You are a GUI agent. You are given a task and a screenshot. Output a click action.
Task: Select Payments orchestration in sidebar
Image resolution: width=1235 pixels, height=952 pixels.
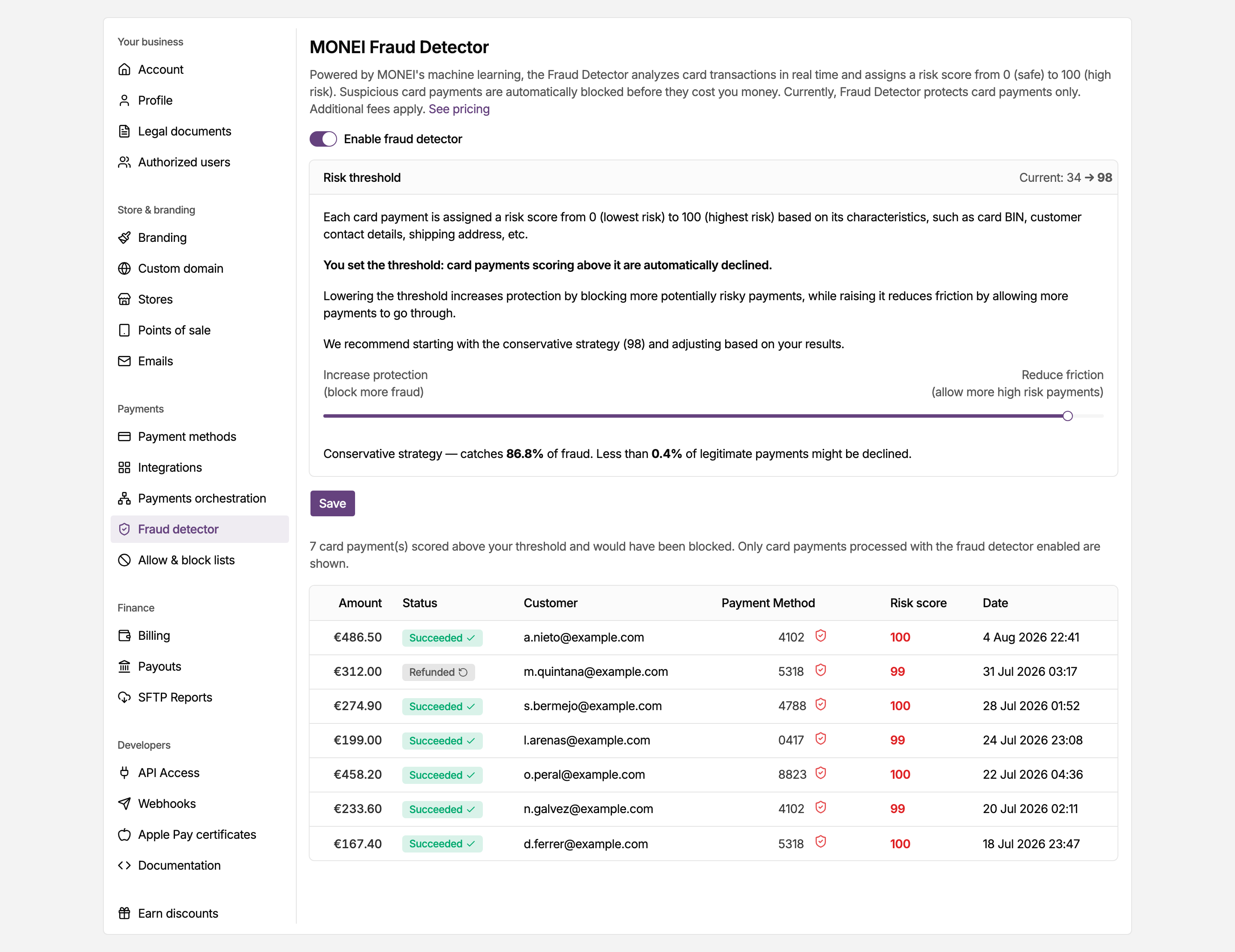click(x=199, y=499)
